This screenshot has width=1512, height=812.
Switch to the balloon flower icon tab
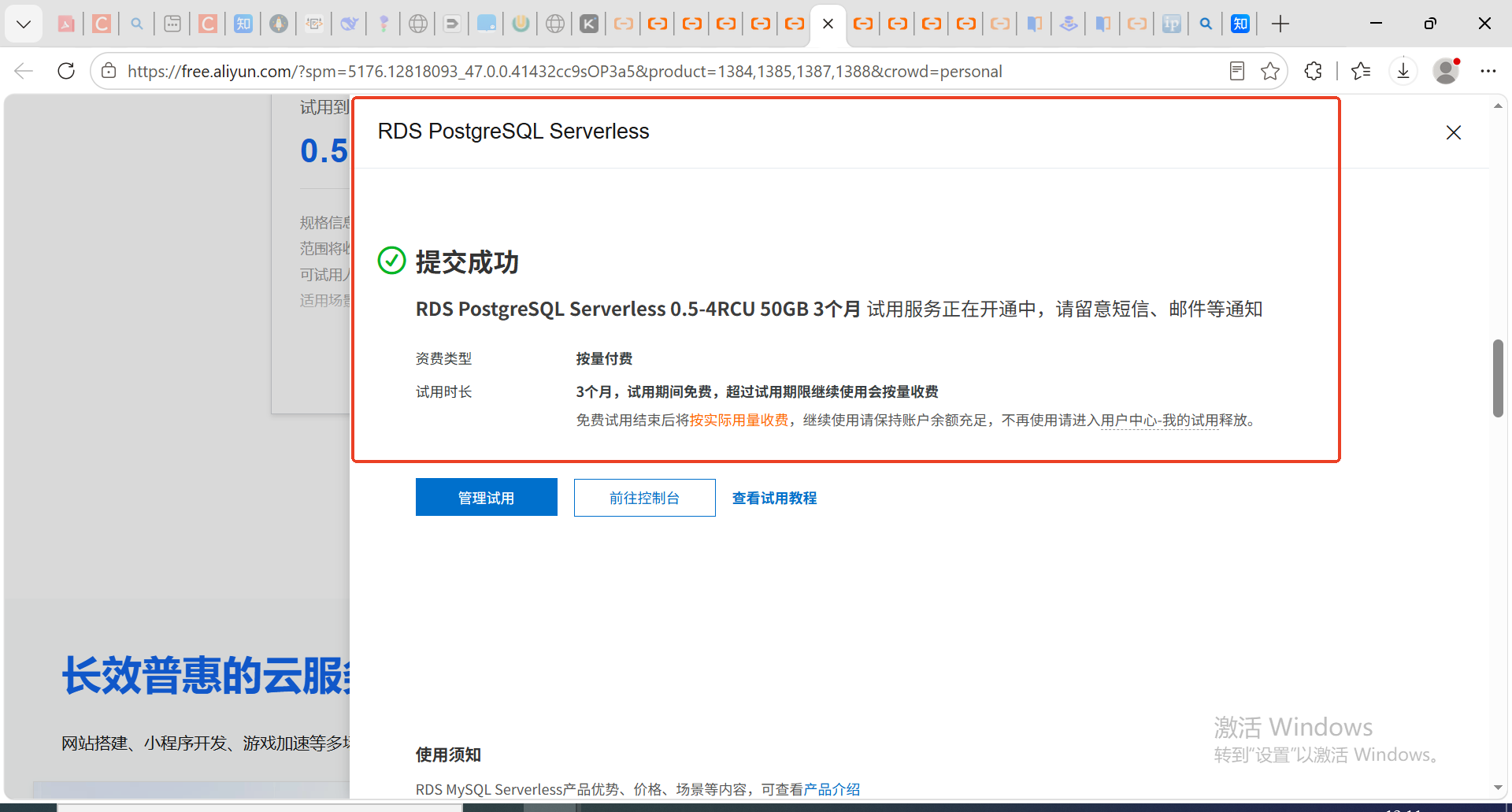pyautogui.click(x=384, y=24)
